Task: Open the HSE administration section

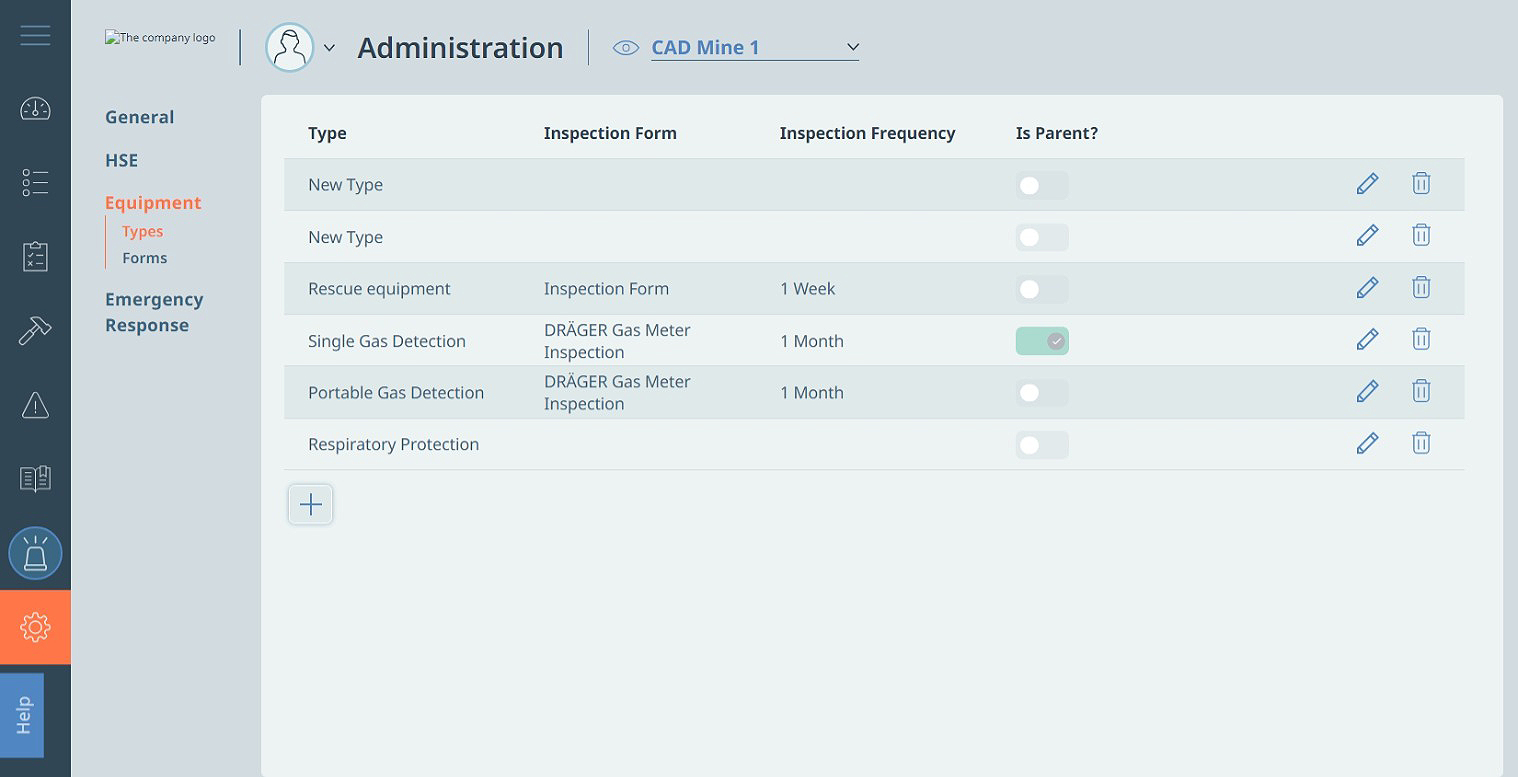Action: (x=122, y=160)
